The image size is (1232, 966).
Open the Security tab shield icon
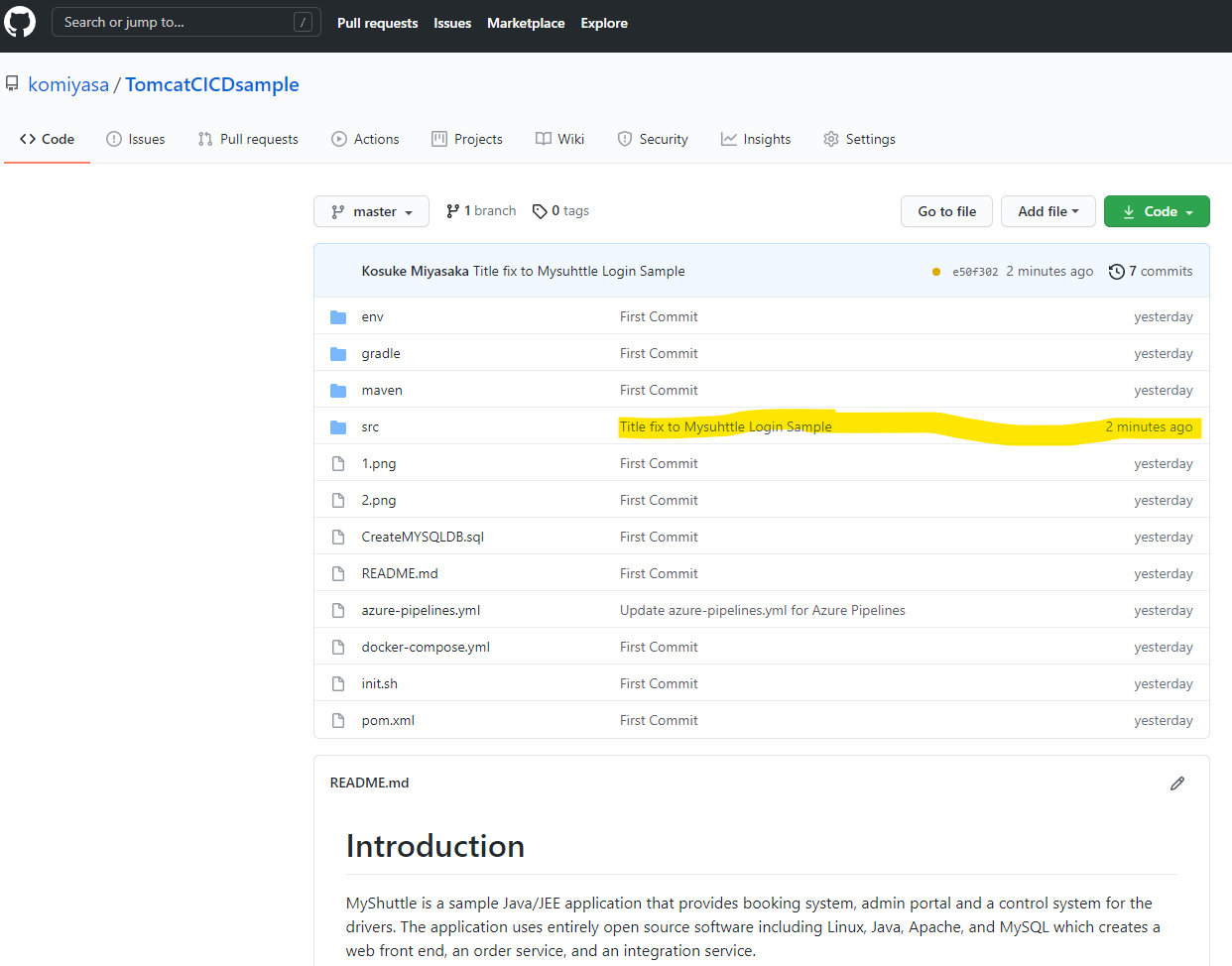coord(625,139)
